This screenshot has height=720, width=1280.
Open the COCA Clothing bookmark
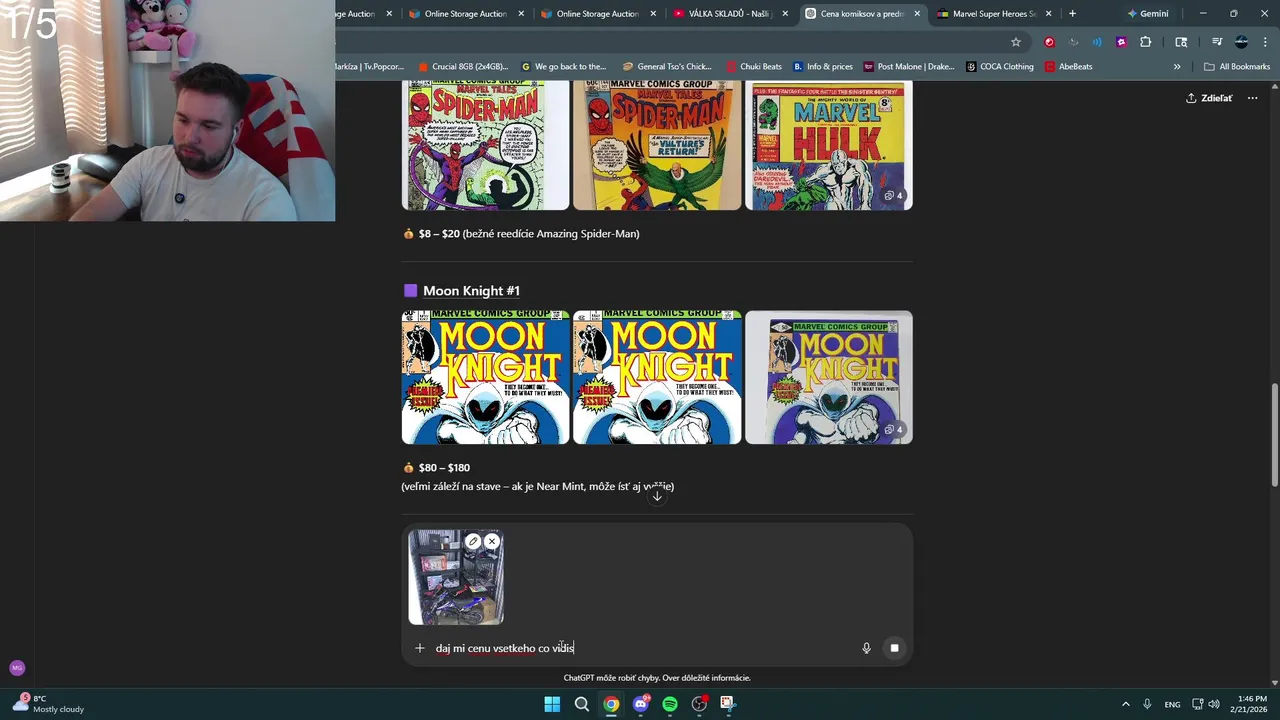[1000, 67]
